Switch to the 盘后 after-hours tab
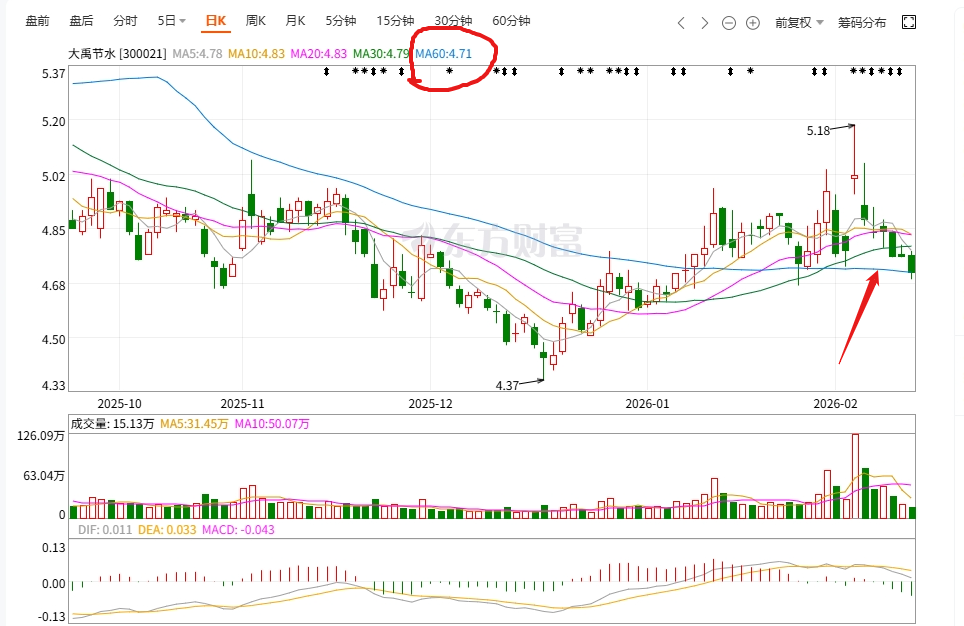Viewport: 964px width, 626px height. [x=81, y=22]
